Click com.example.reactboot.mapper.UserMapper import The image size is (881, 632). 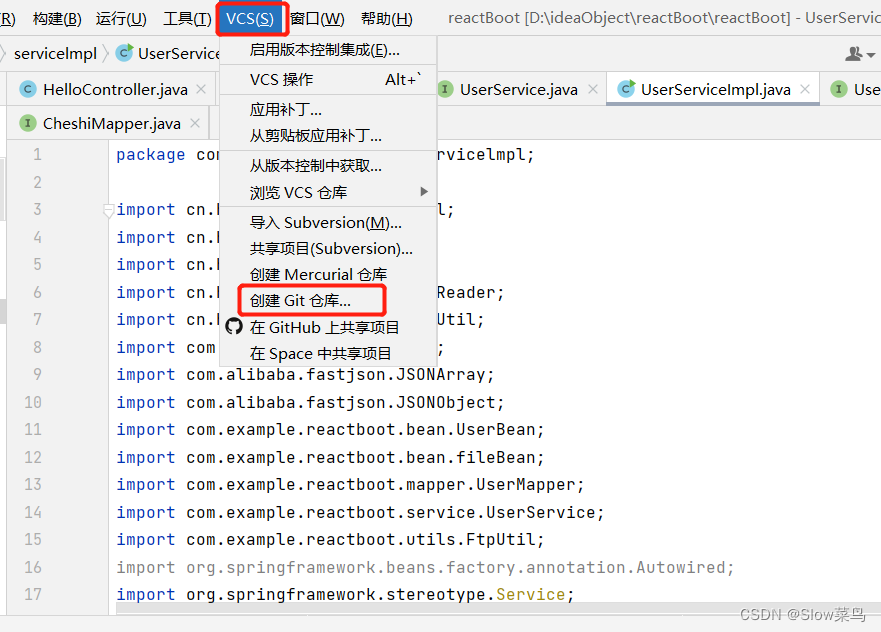coord(385,485)
